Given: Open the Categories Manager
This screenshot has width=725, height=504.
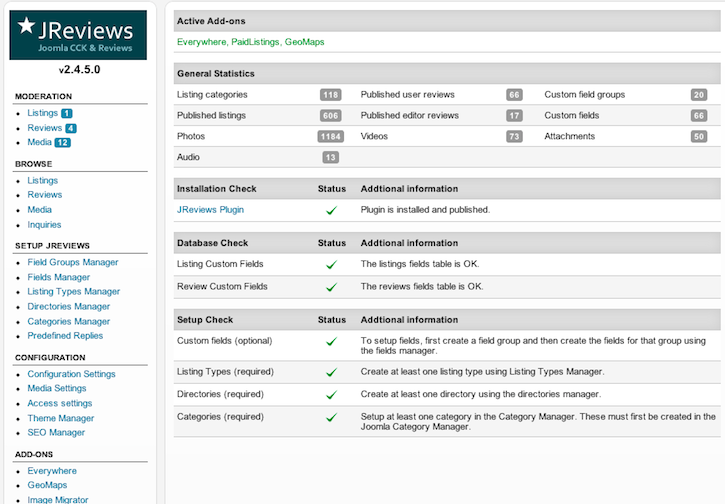Looking at the screenshot, I should point(68,321).
